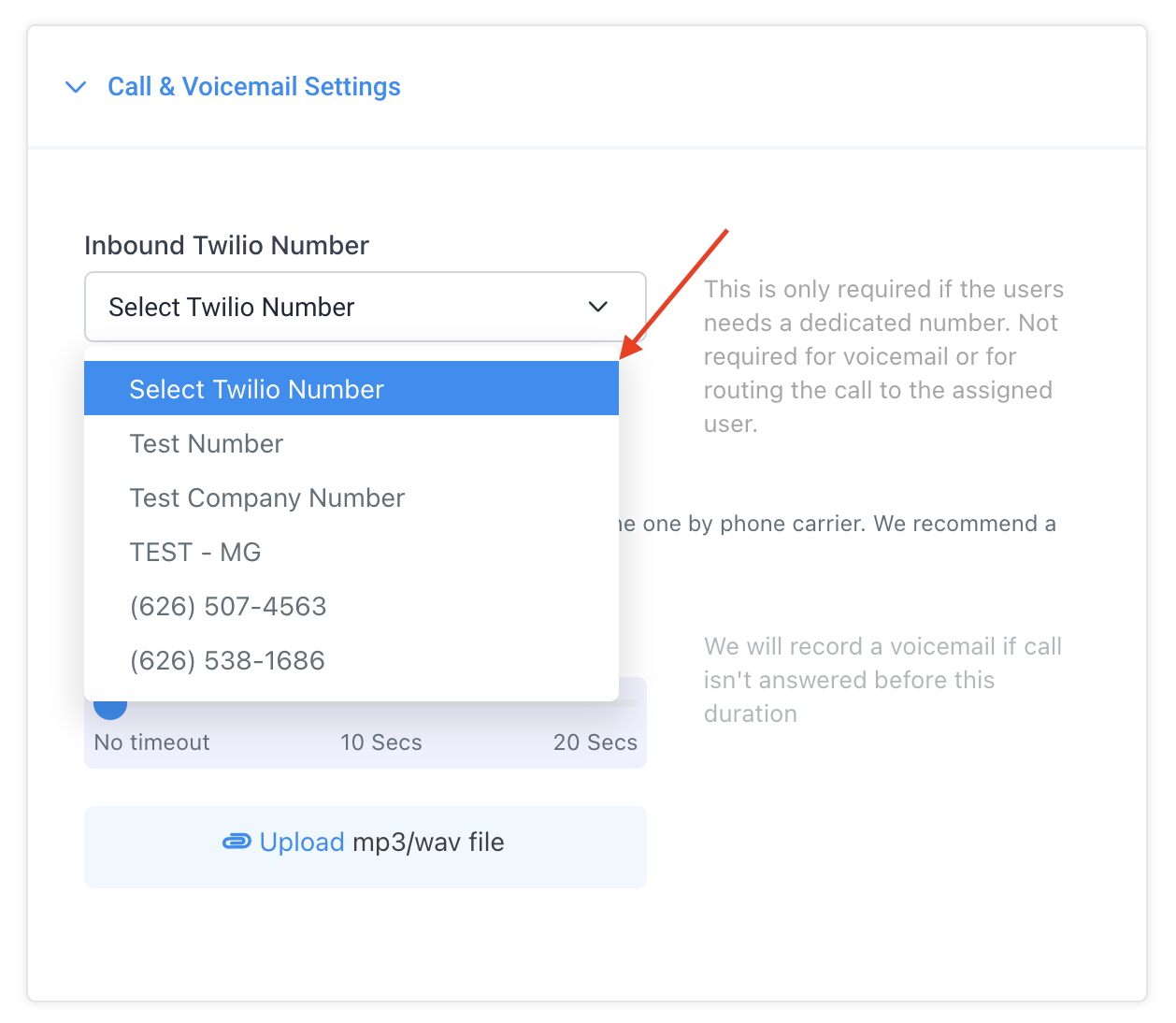The image size is (1176, 1023).
Task: Click the paperclip attachment icon
Action: (237, 843)
